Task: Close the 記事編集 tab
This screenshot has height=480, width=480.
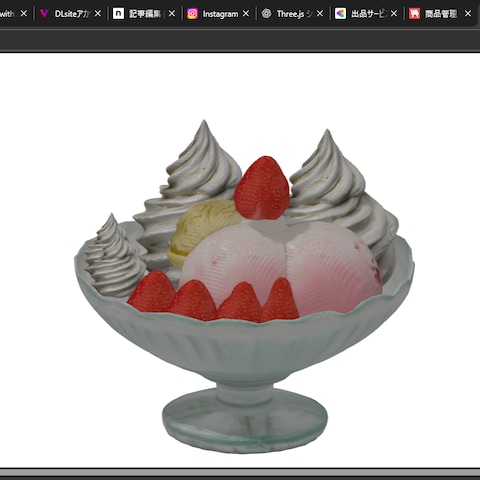Action: point(172,14)
